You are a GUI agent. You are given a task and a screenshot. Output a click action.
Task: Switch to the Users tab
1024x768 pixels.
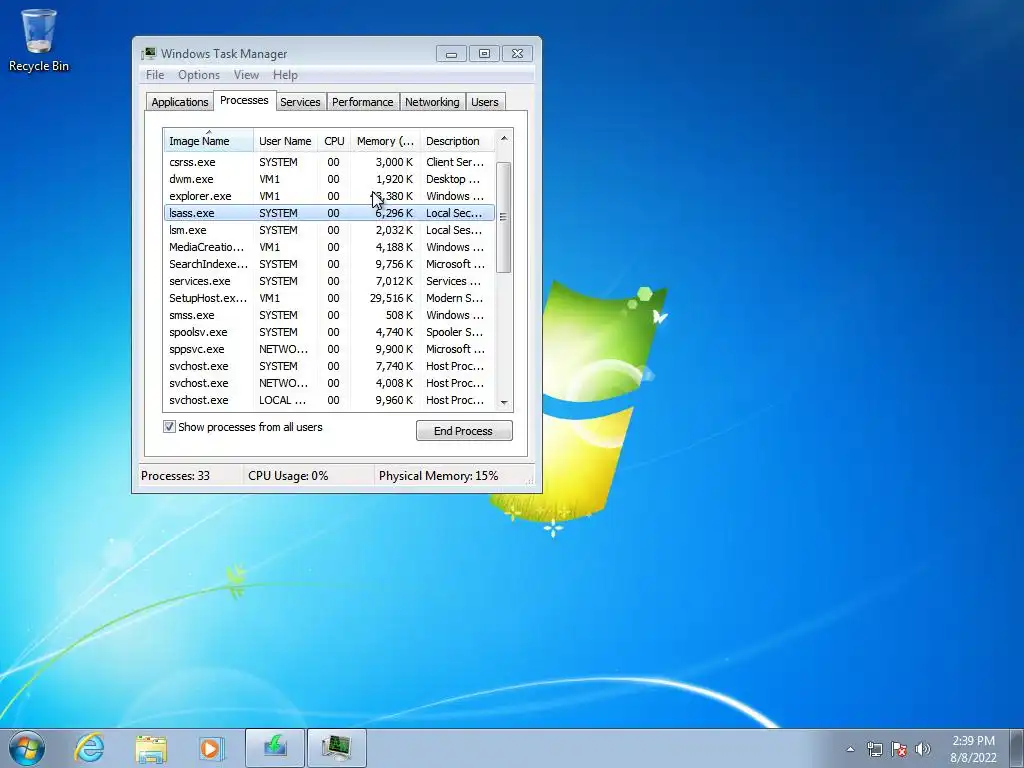point(485,102)
